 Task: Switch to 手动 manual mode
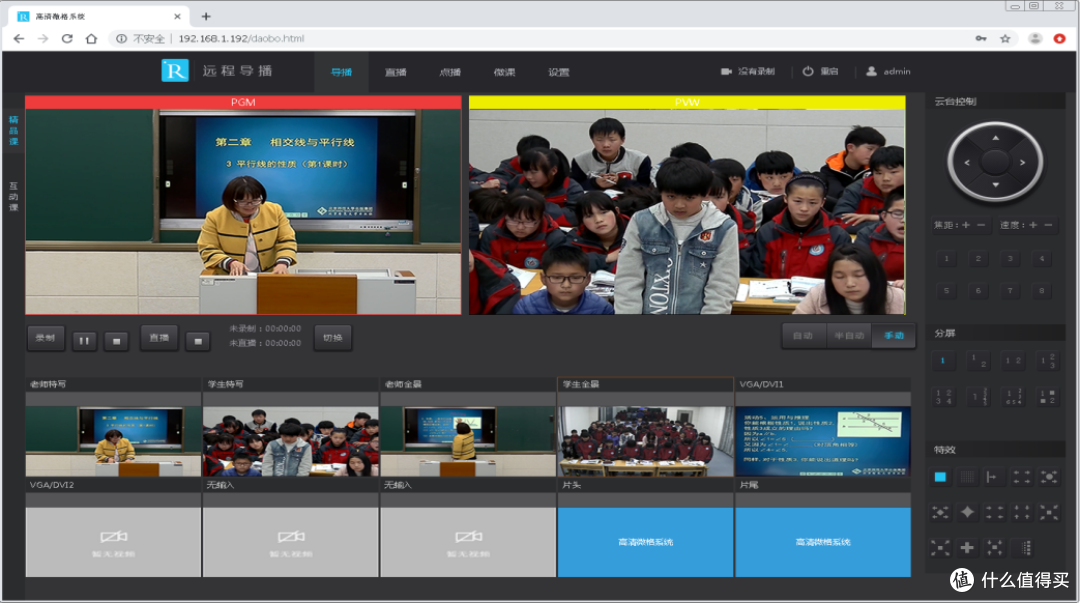[x=893, y=336]
